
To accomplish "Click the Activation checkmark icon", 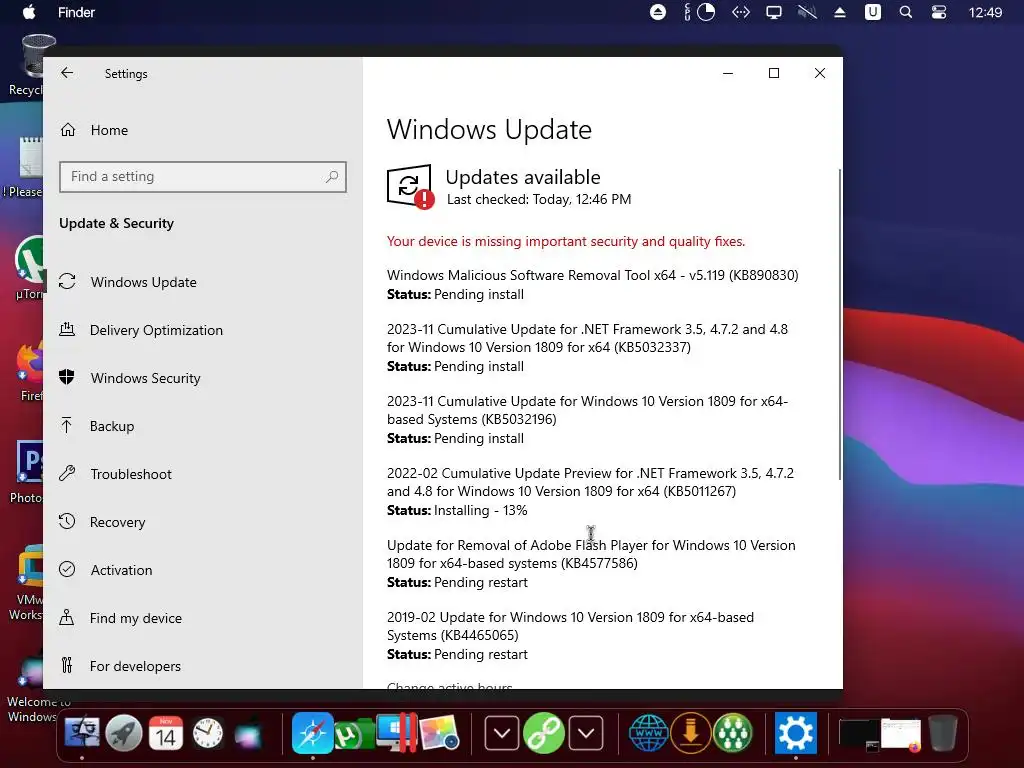I will [x=67, y=569].
